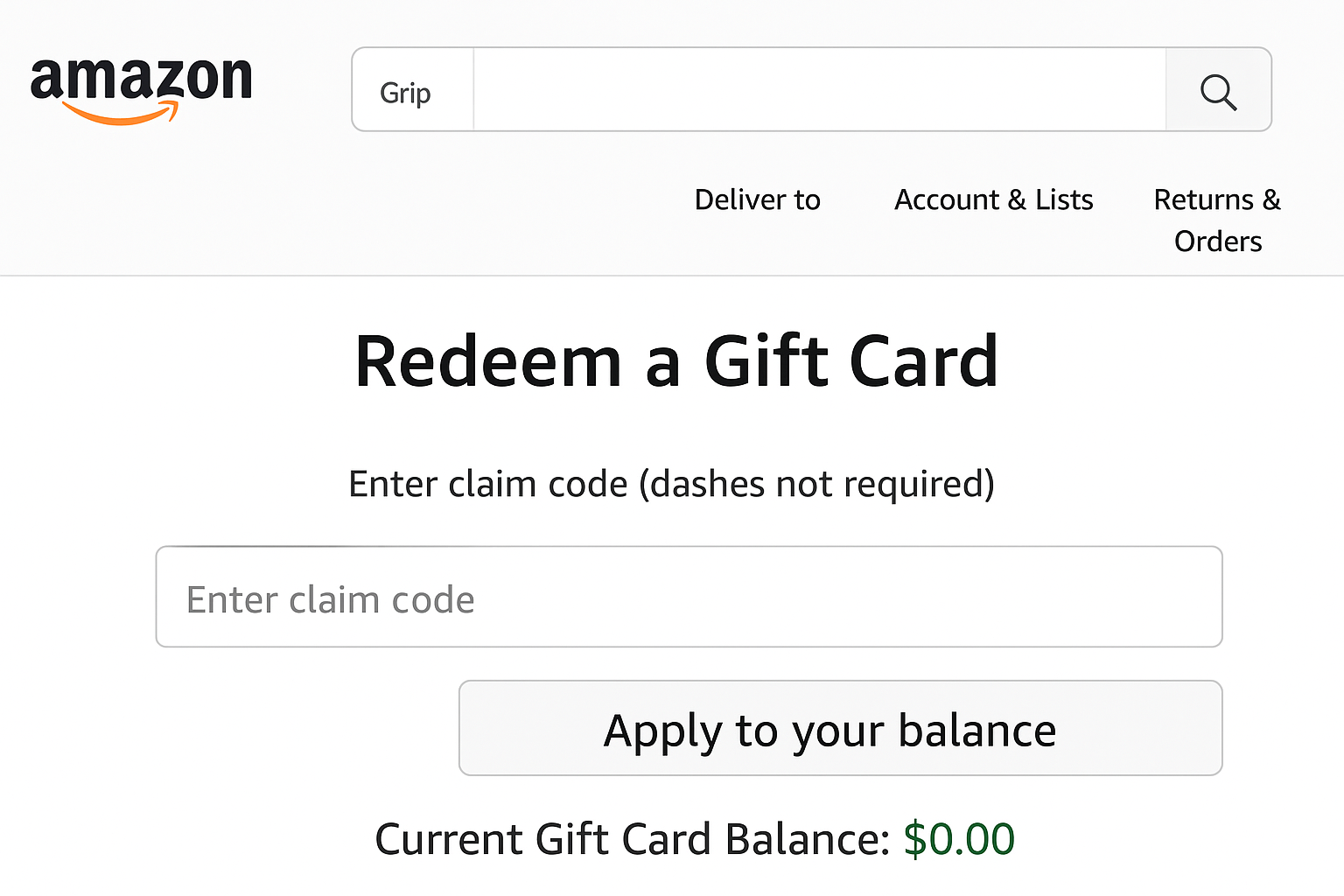
Task: Click the Redeem a Gift Card heading
Action: [675, 361]
